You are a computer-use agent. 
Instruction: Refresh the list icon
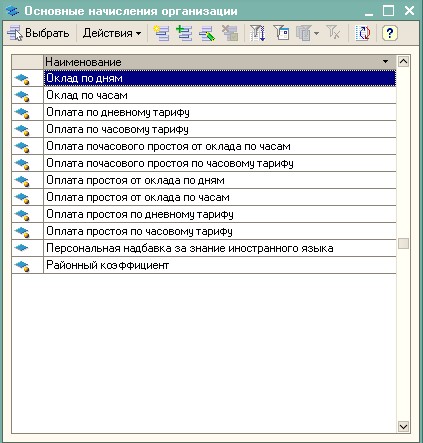[362, 33]
